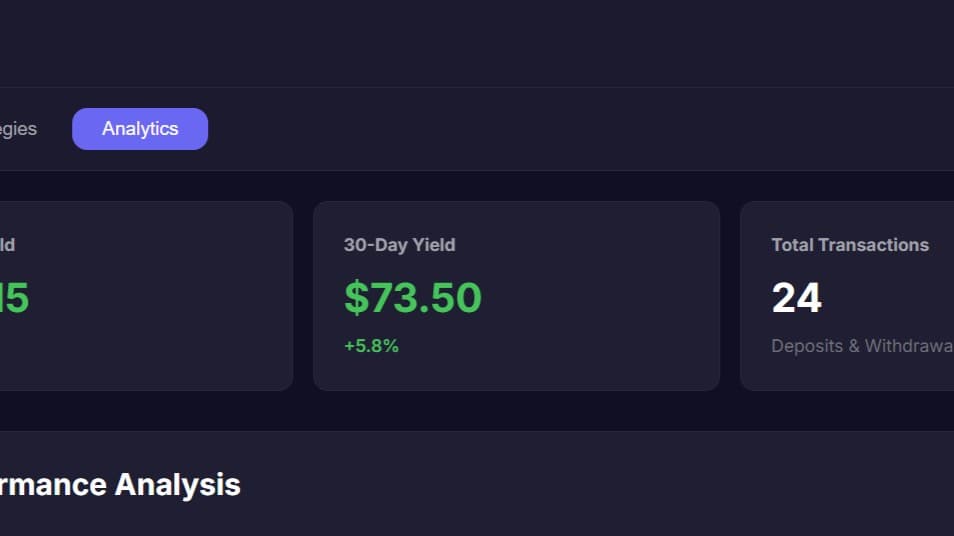Select the 24 transactions count
The width and height of the screenshot is (954, 536).
(x=796, y=298)
